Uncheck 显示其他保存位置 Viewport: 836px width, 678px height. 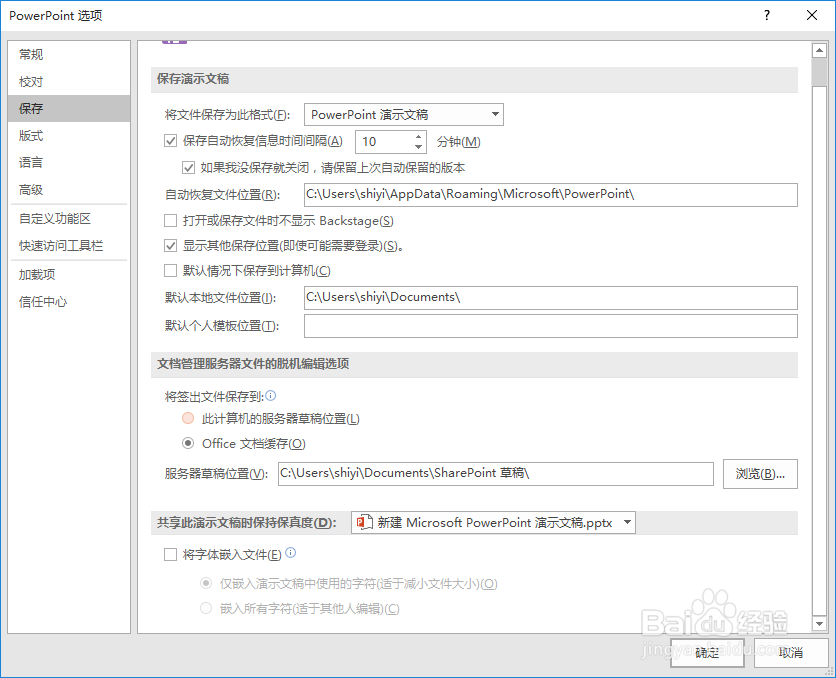[x=171, y=245]
